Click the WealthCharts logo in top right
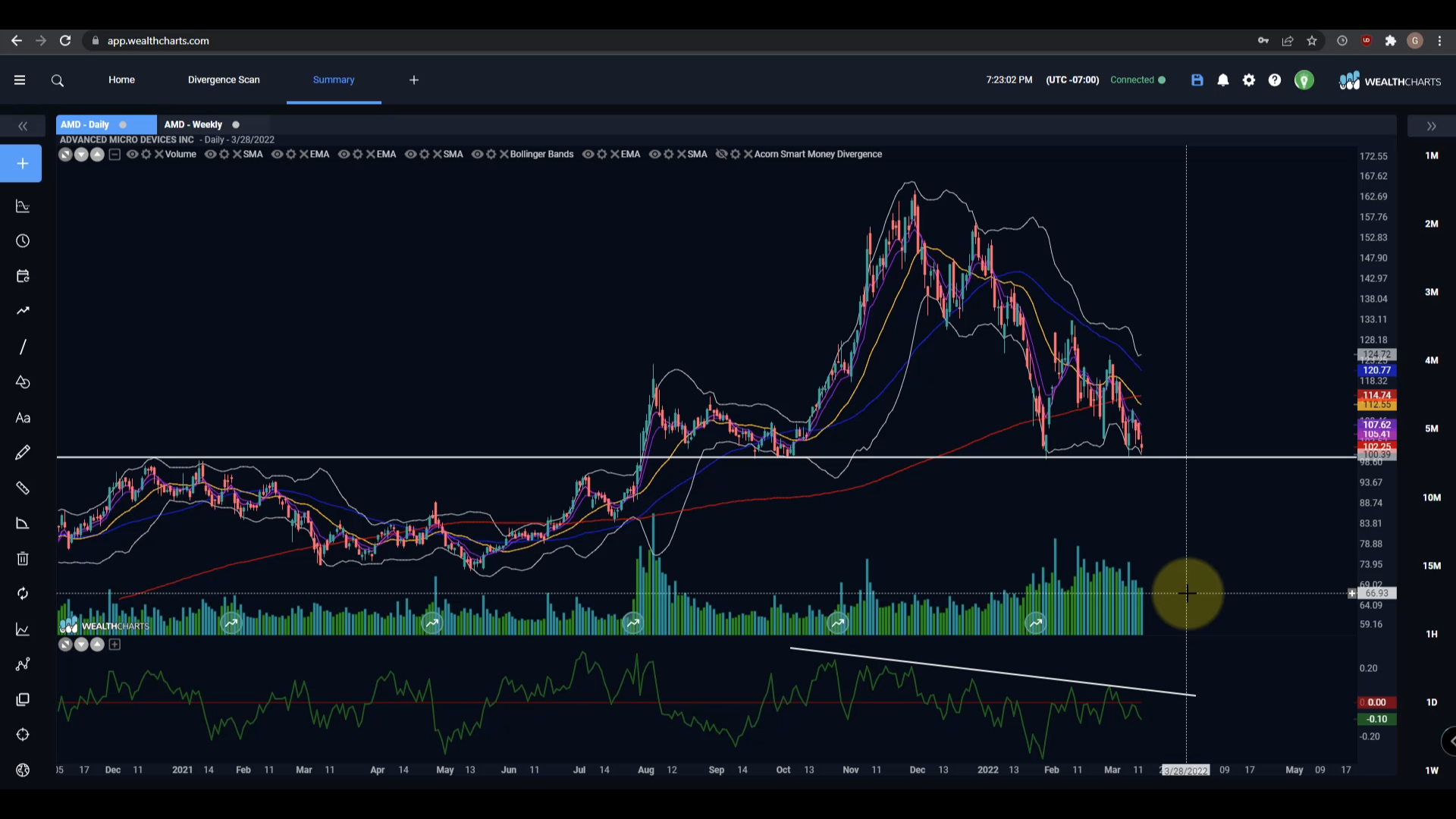The image size is (1456, 819). coord(1390,81)
